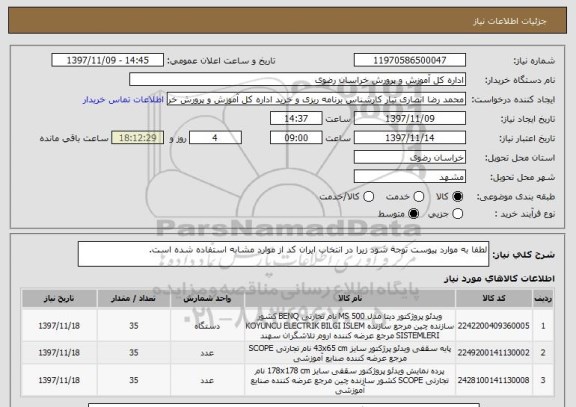Click the 14:37 creation time field
Screen dimensions: 576x407
pyautogui.click(x=296, y=119)
